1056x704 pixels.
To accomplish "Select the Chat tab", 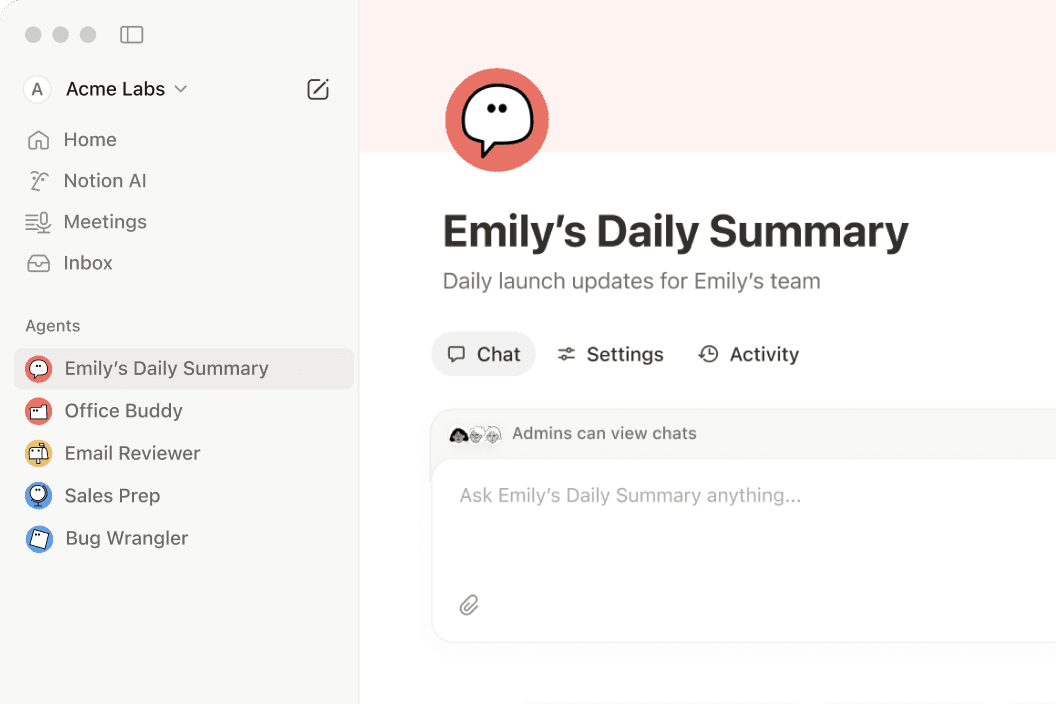I will coord(484,354).
